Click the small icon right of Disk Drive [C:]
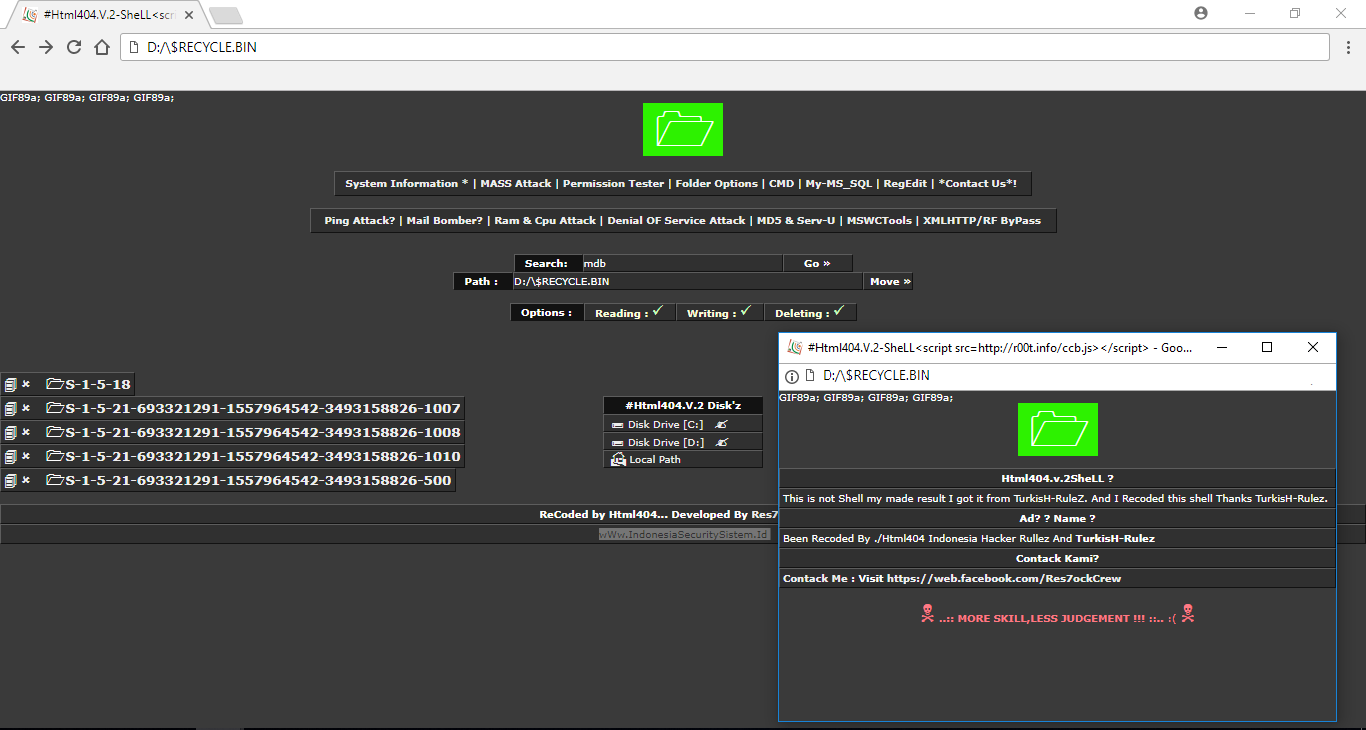This screenshot has height=730, width=1366. coord(722,425)
